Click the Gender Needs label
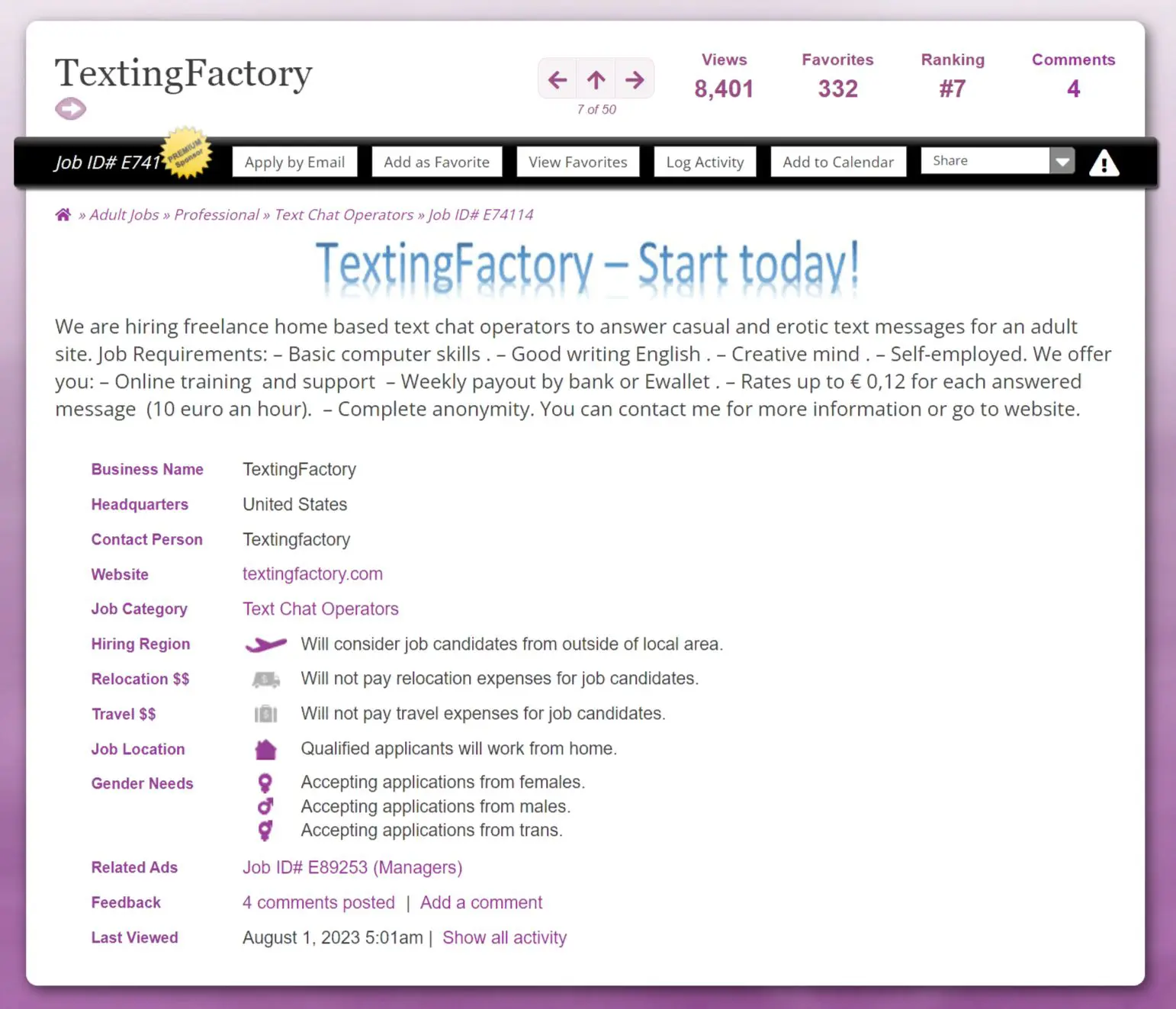 [x=143, y=783]
